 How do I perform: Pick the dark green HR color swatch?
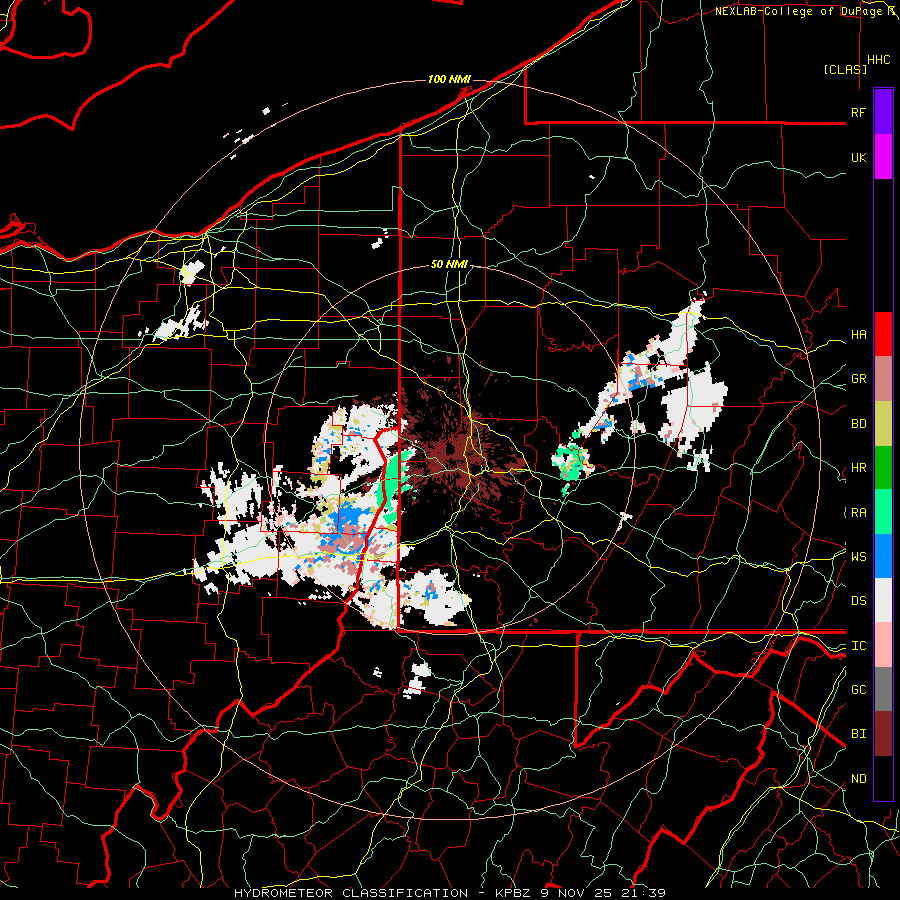tap(883, 467)
